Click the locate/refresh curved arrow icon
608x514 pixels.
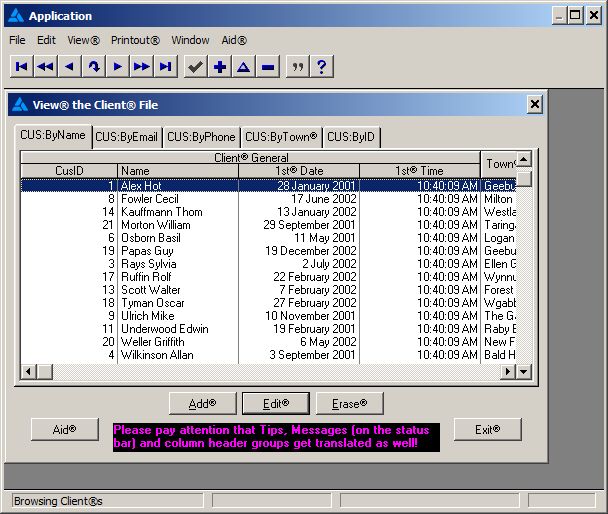tap(93, 67)
